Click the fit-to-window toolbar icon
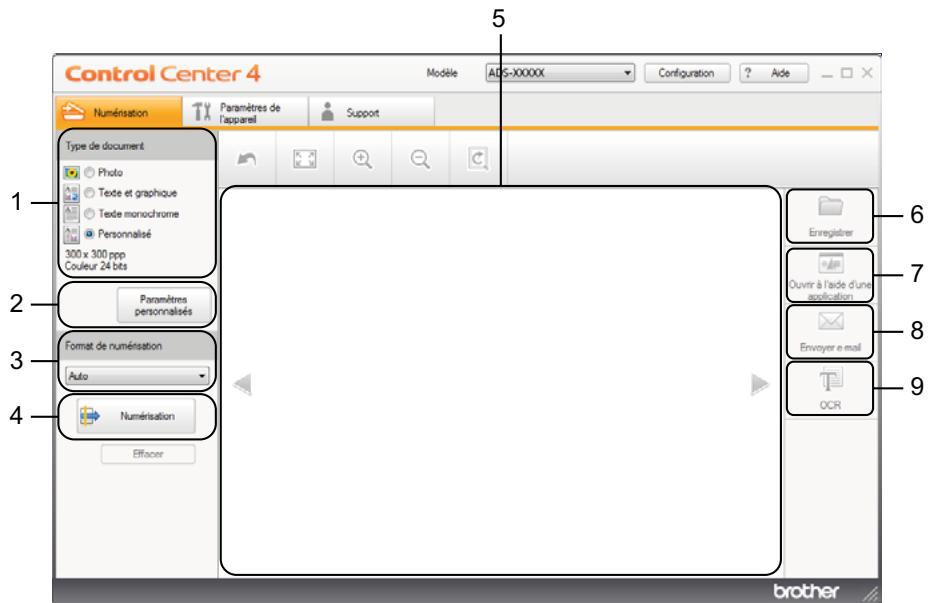 pyautogui.click(x=305, y=159)
